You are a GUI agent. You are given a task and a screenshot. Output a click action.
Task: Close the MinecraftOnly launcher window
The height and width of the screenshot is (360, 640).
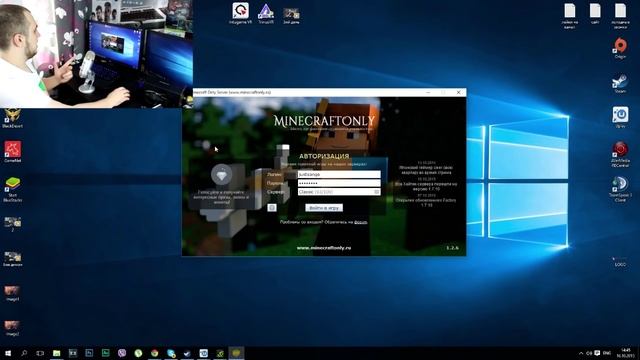458,92
